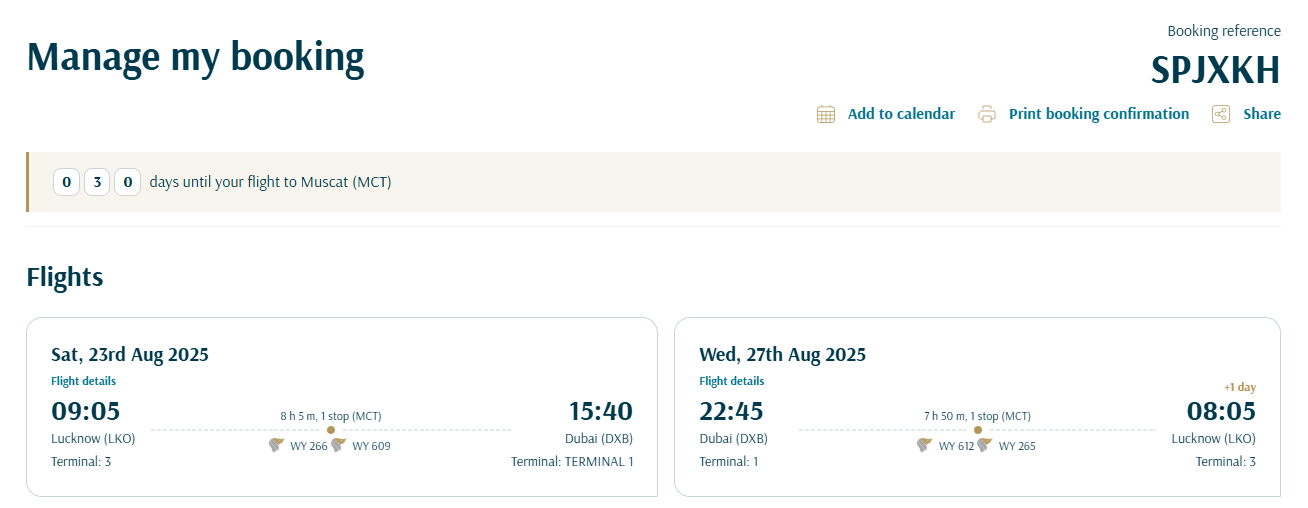Viewport: 1308px width, 508px height.
Task: Click MCT stop dot on outbound flight
Action: click(x=331, y=430)
